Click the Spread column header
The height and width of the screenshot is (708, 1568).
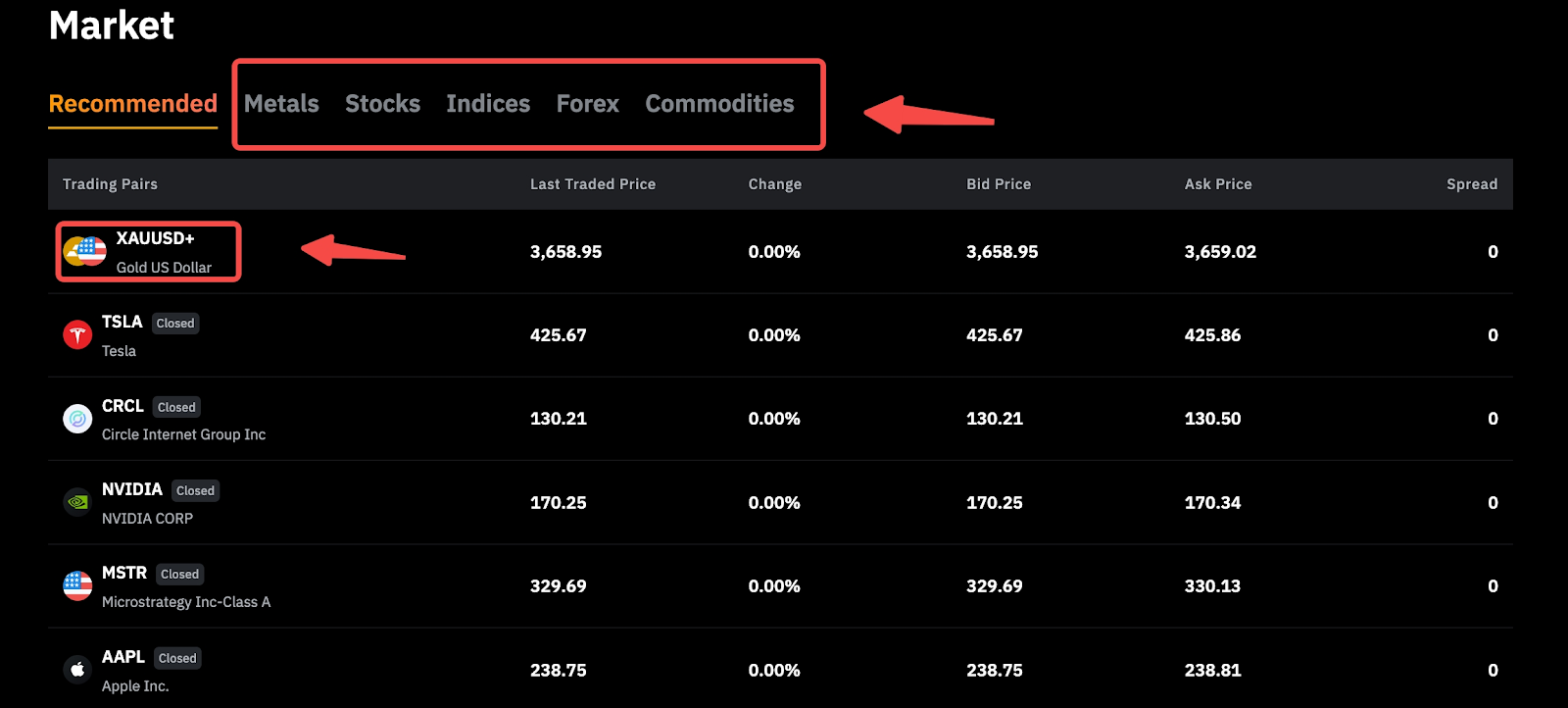click(x=1471, y=184)
